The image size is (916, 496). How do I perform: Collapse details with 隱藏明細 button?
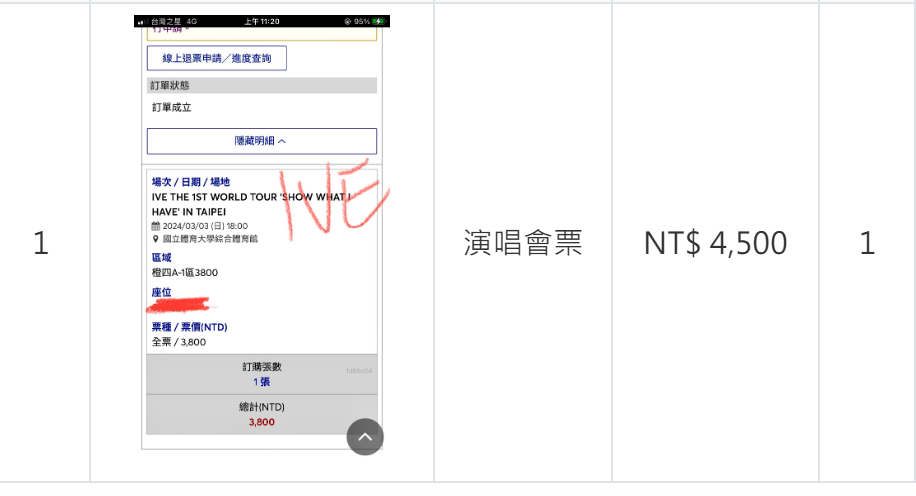tap(262, 141)
